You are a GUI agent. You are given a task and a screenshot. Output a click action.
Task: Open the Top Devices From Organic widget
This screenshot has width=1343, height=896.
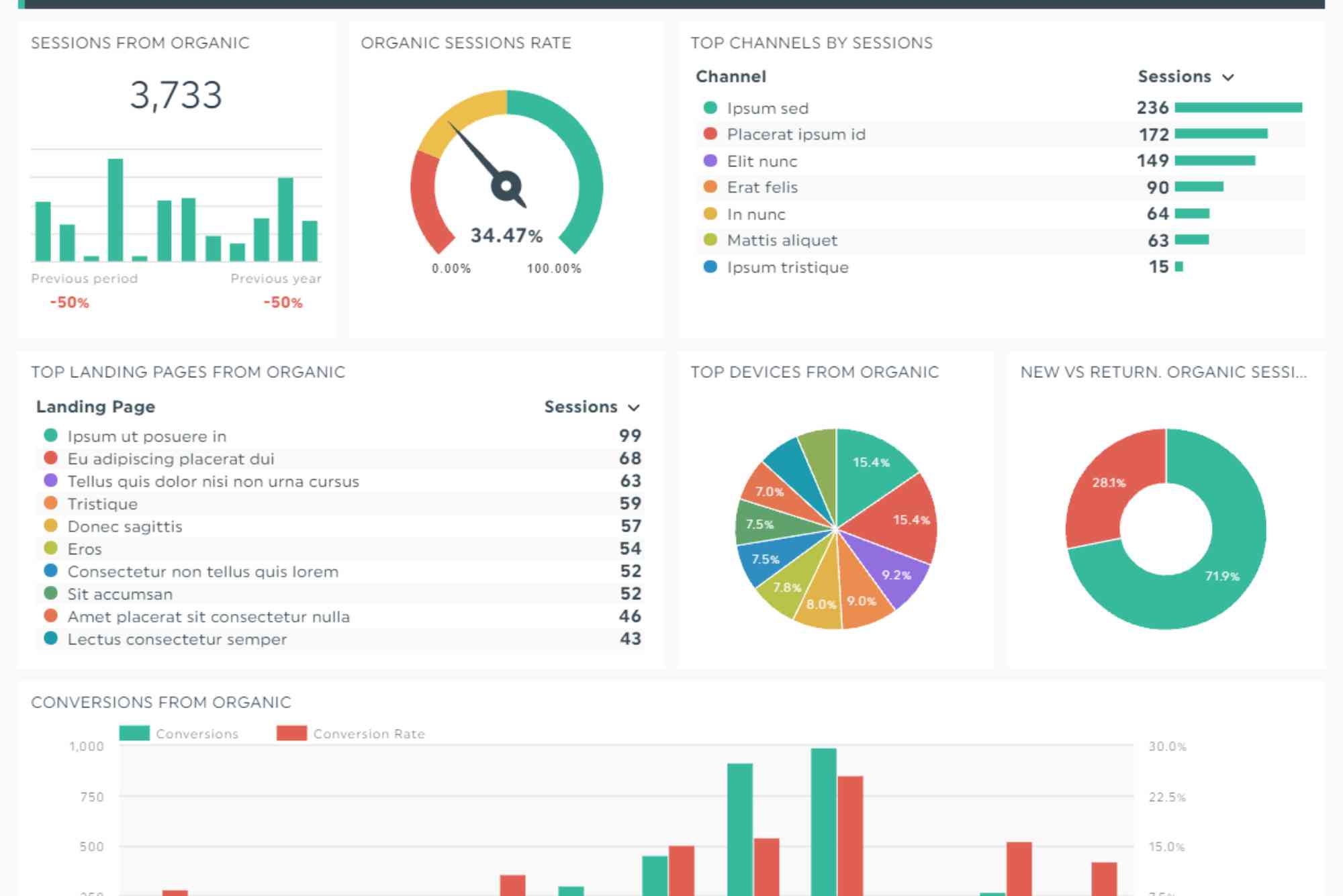click(x=815, y=372)
